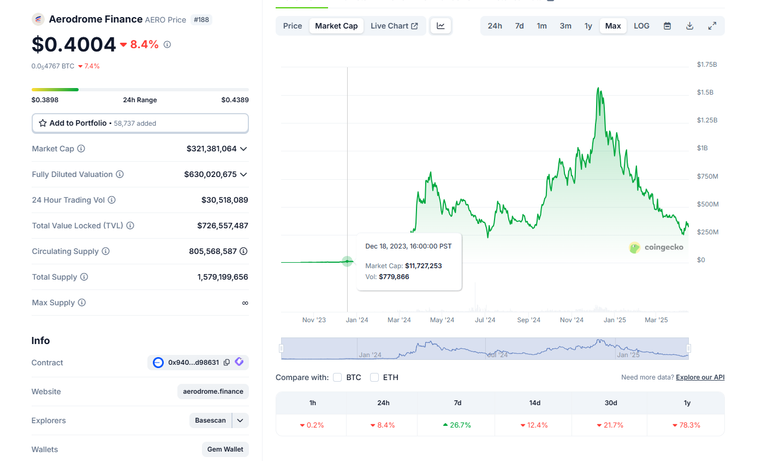Select the 1m time range
This screenshot has height=461, width=768.
[542, 26]
